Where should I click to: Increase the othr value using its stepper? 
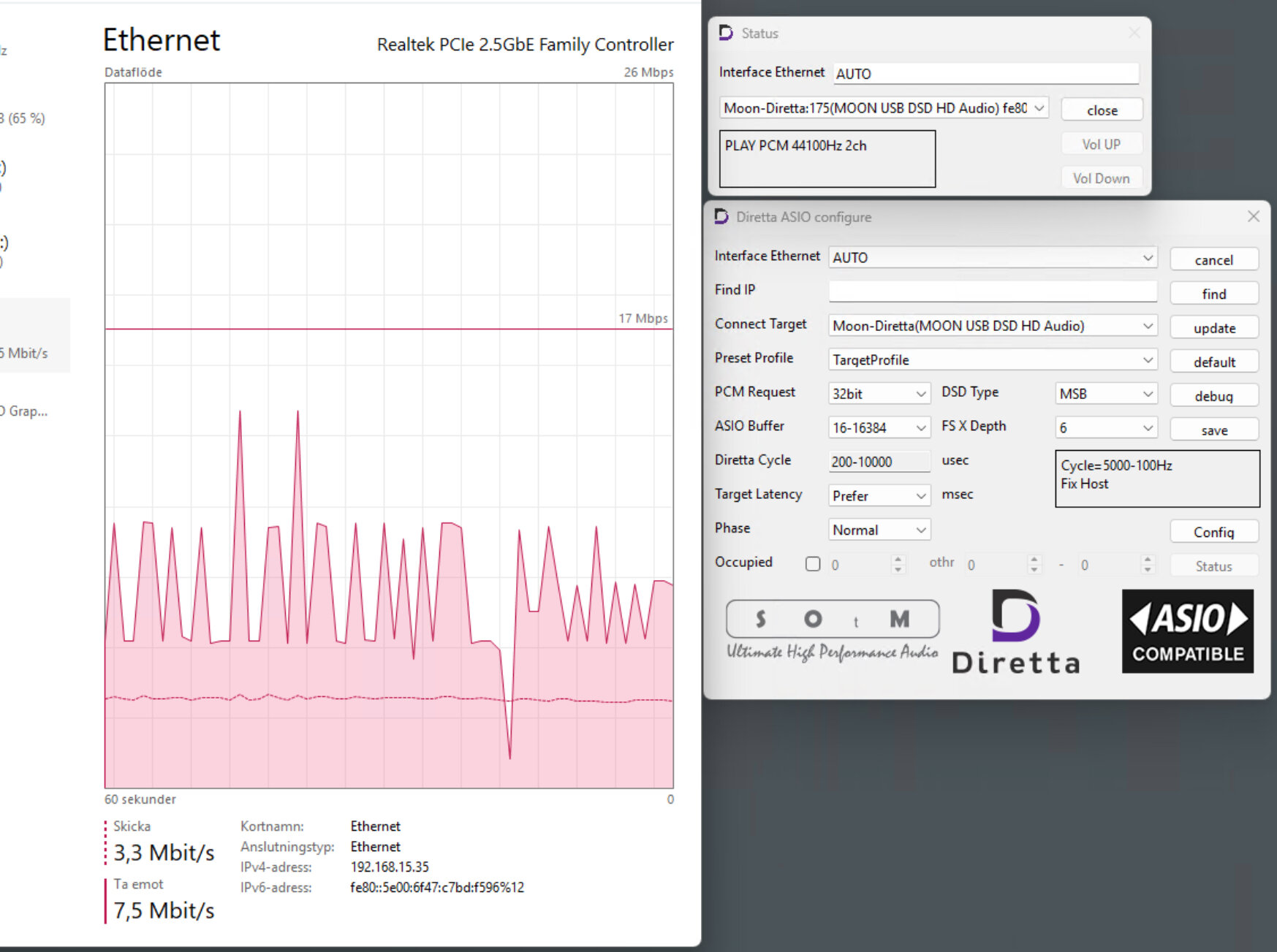(x=1034, y=560)
